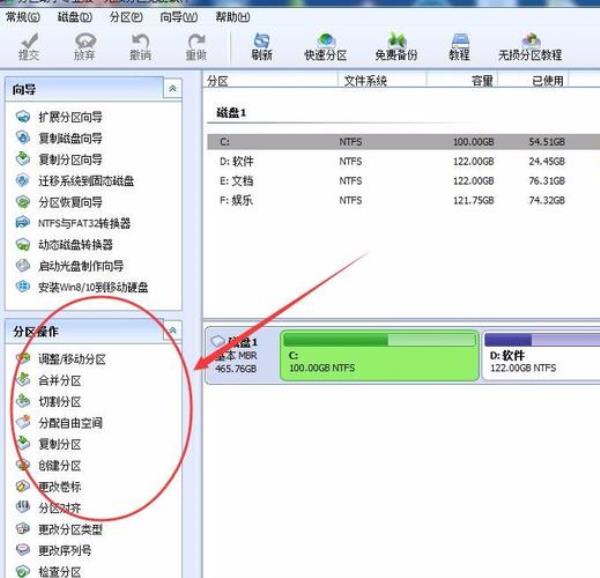
Task: Launch 复制磁盘向导 wizard
Action: pos(59,138)
